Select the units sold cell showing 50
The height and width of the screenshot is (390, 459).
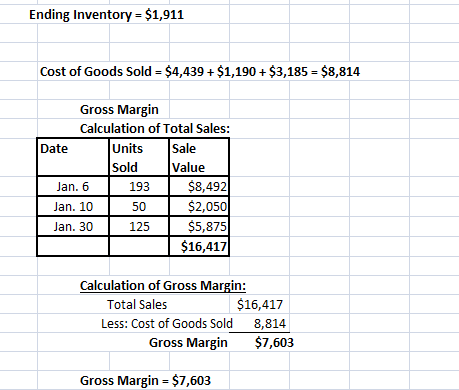(139, 206)
